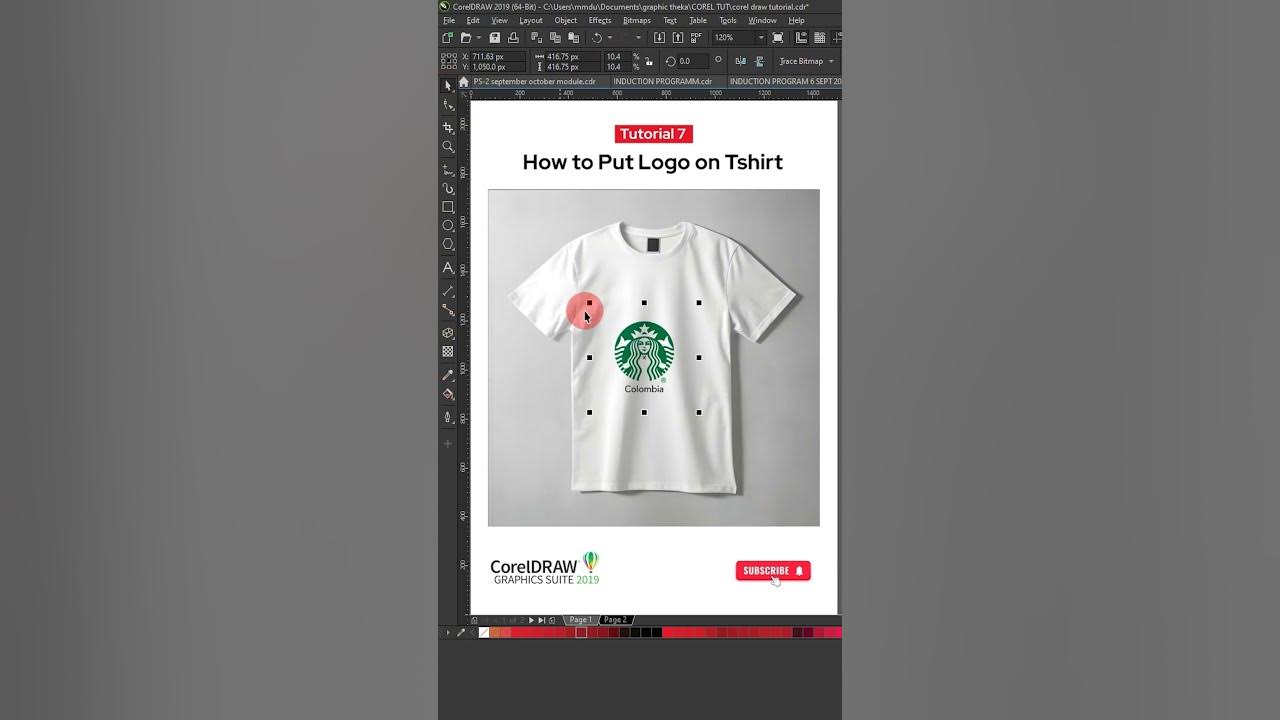Select the Rectangle tool
Viewport: 1280px width, 720px height.
click(448, 207)
